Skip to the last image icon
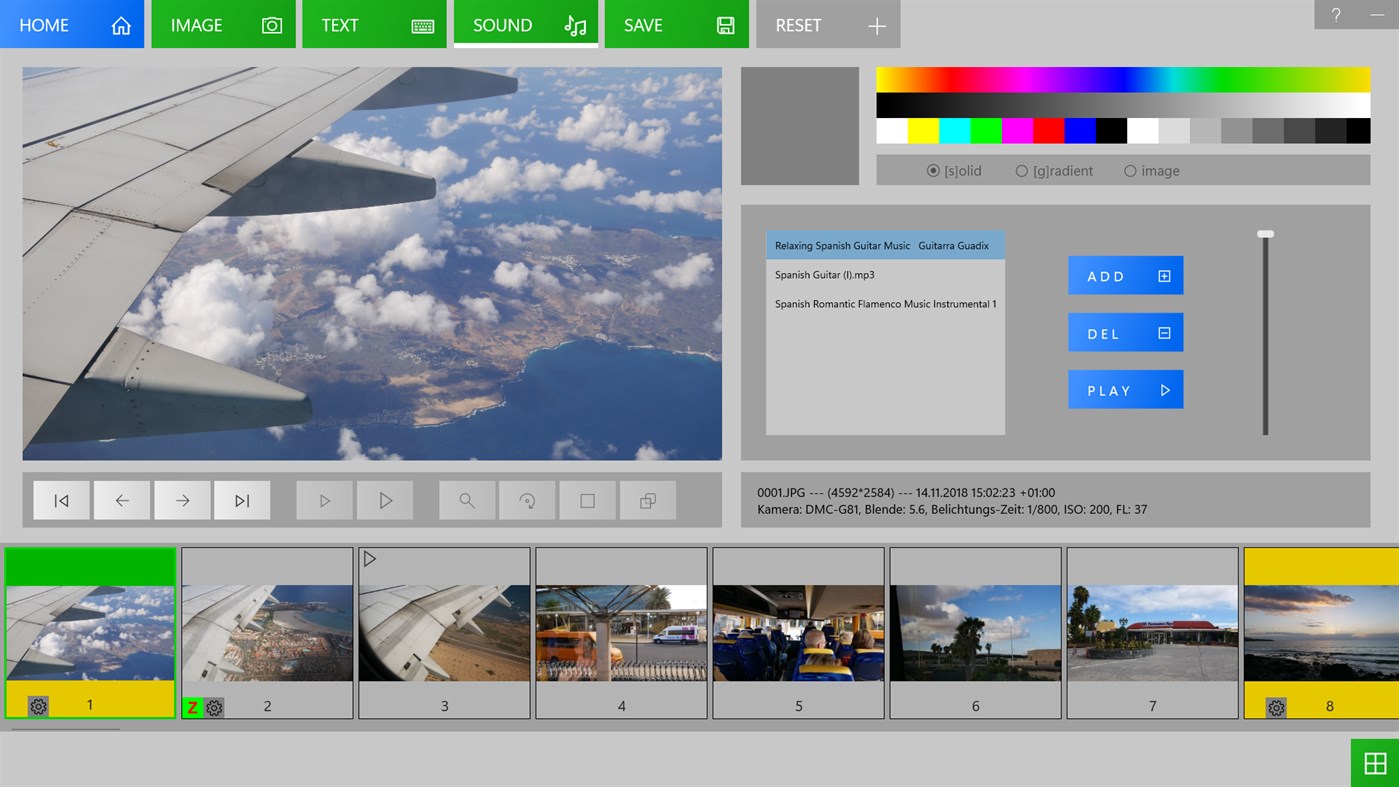 (x=242, y=499)
